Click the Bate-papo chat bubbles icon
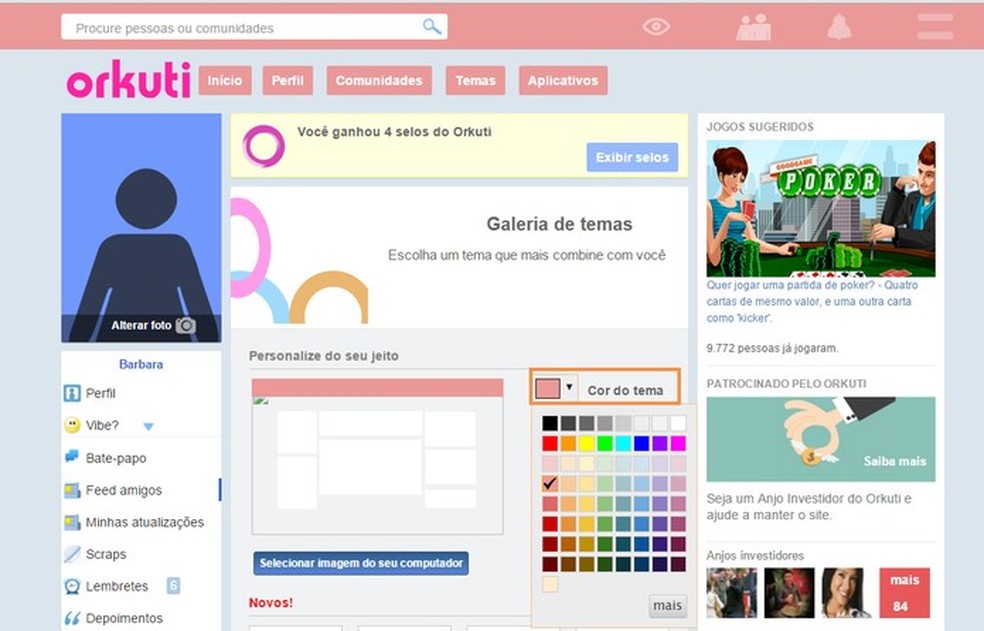Screen dimensions: 984x631 click(72, 456)
